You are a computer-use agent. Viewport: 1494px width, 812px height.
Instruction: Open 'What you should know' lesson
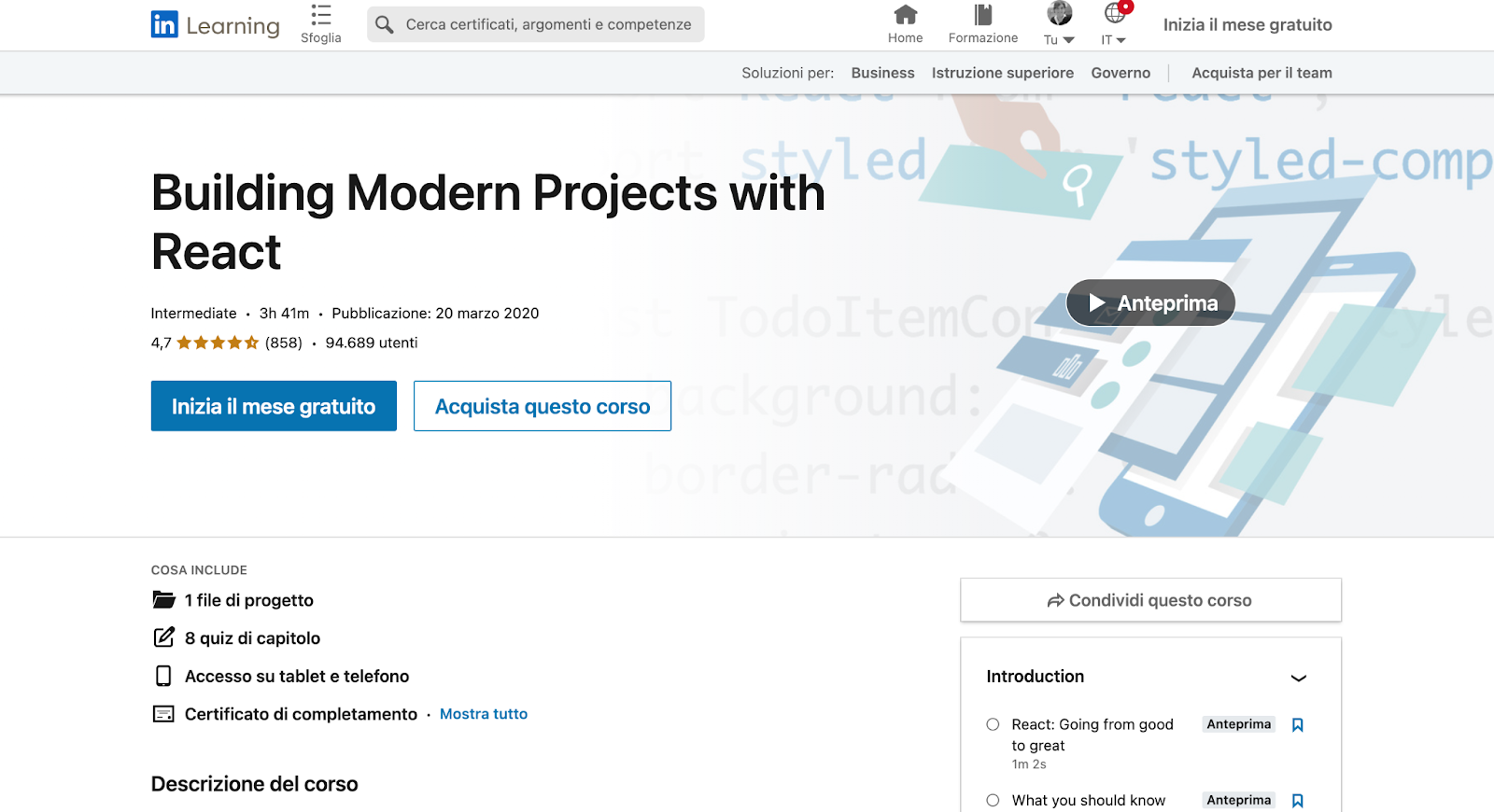[1089, 800]
